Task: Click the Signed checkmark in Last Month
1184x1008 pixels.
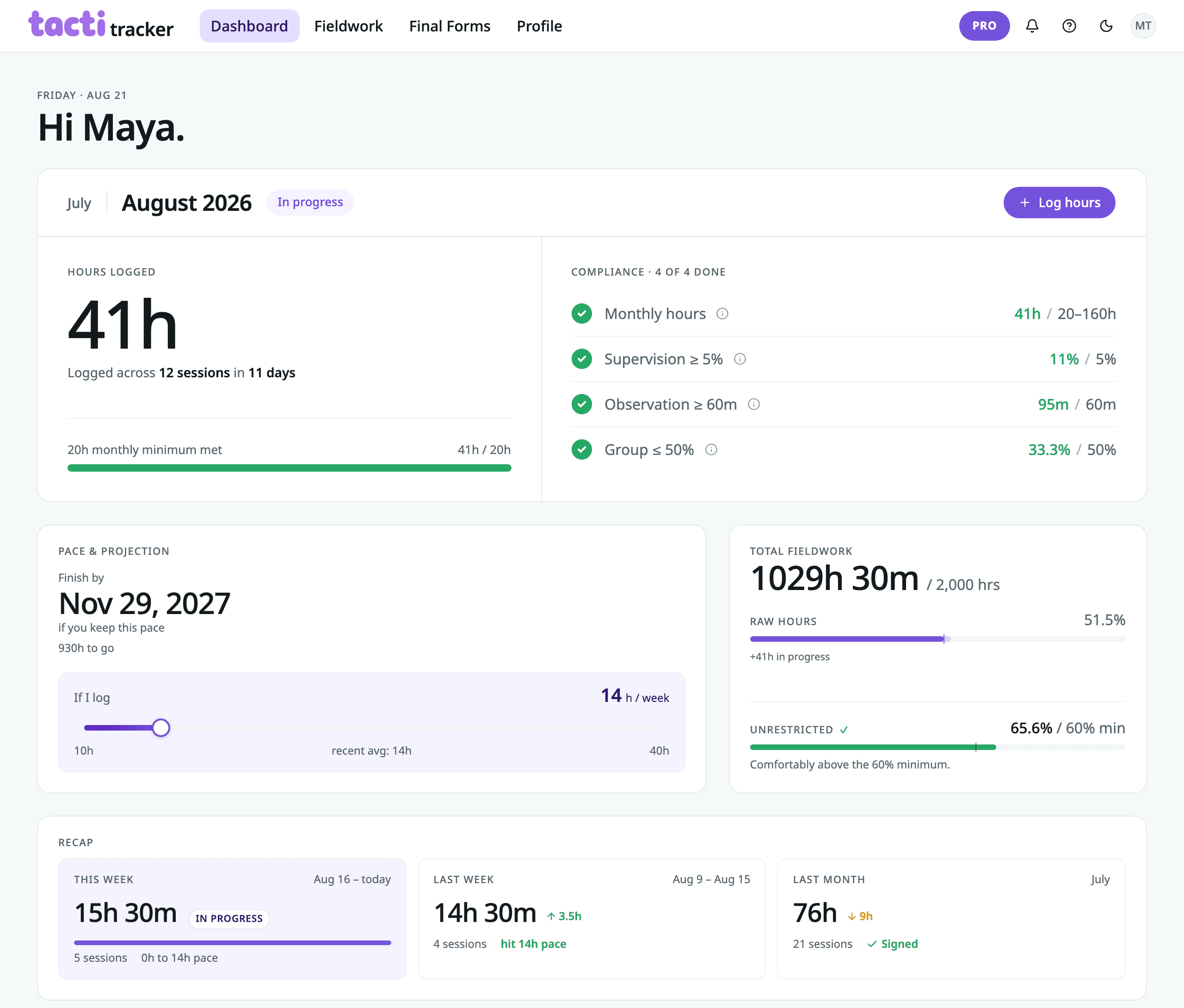Action: tap(872, 944)
